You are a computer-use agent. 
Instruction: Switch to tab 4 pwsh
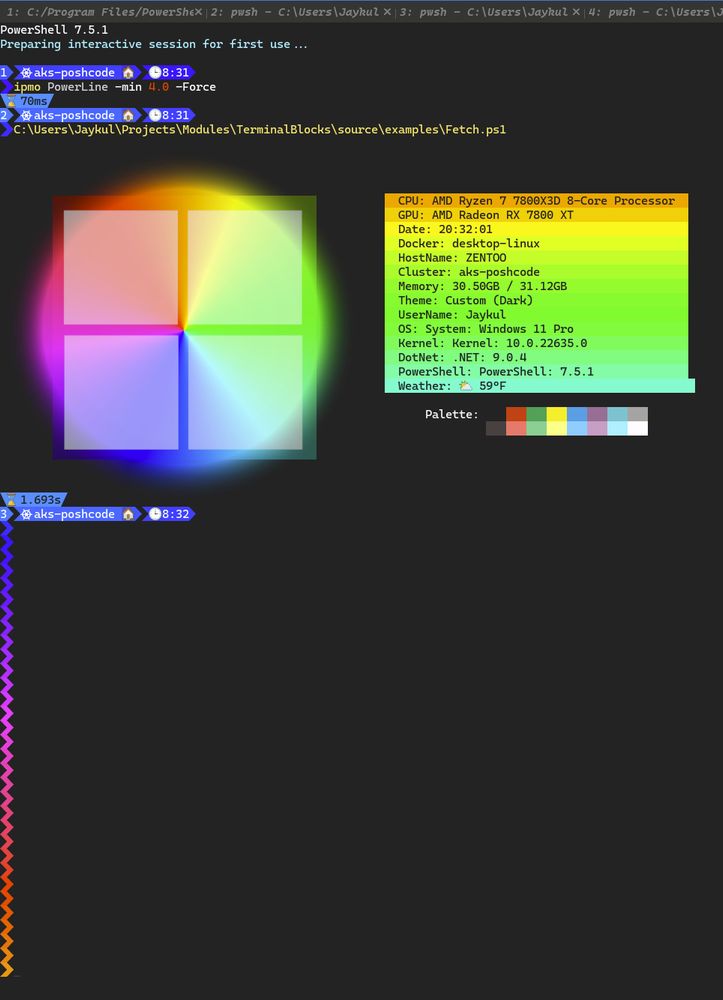pyautogui.click(x=654, y=11)
